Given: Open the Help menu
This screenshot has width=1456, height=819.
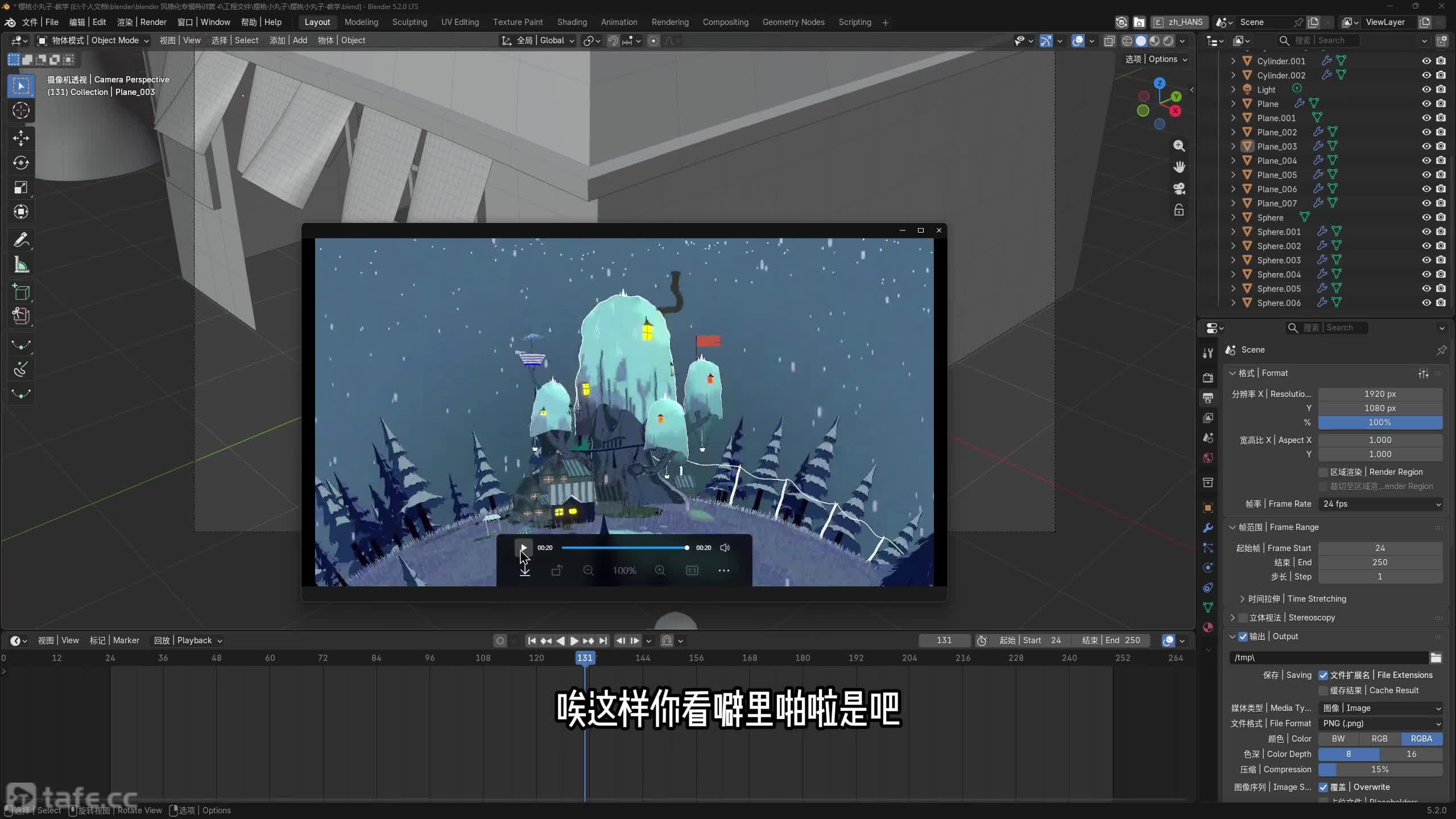Looking at the screenshot, I should coord(261,22).
